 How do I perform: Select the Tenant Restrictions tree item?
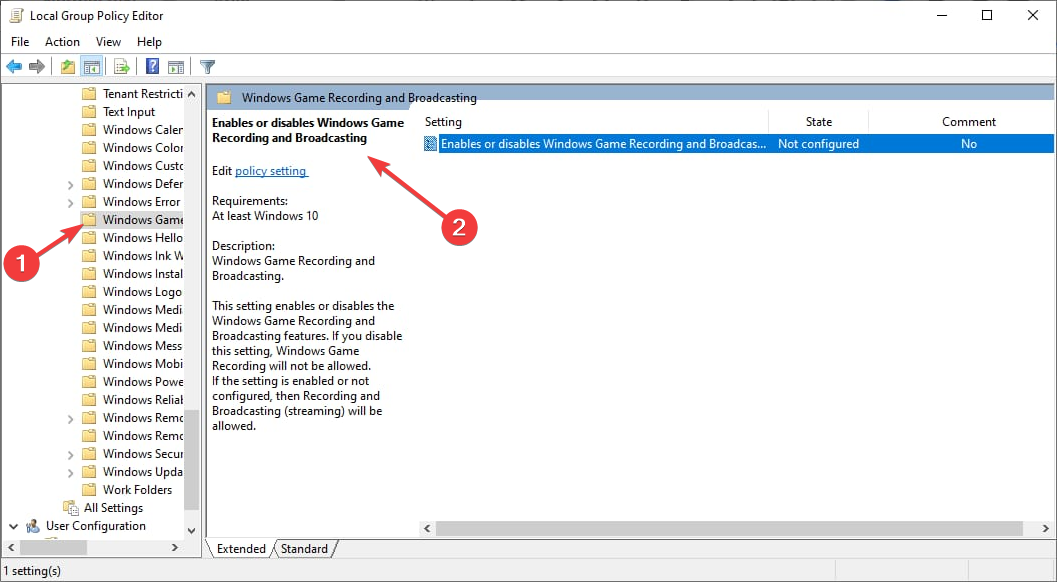point(143,94)
